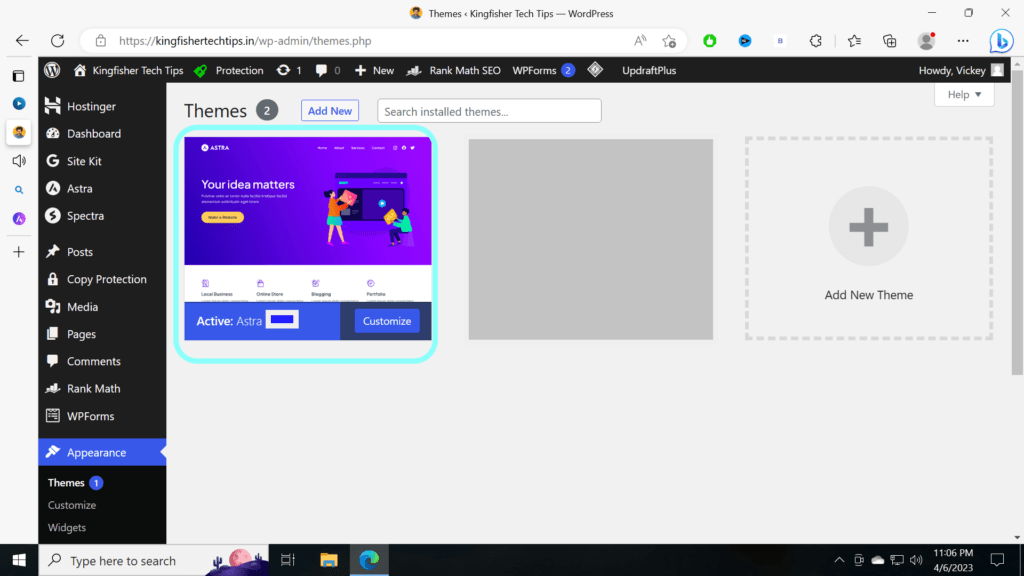Open the UpdraftPlus admin bar menu

pyautogui.click(x=648, y=70)
